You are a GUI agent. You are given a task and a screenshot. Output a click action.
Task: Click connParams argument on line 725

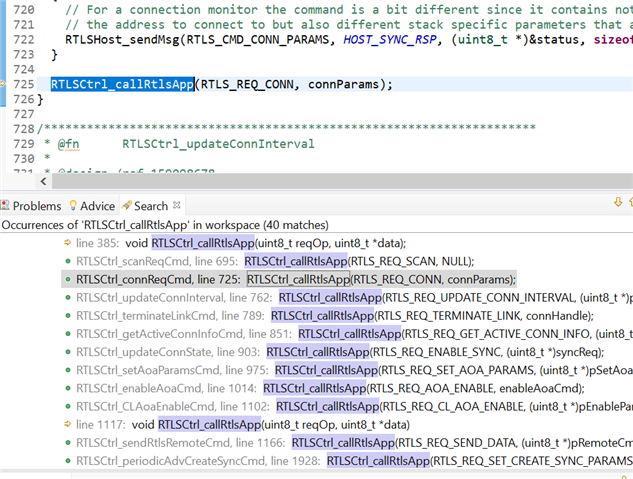point(343,84)
